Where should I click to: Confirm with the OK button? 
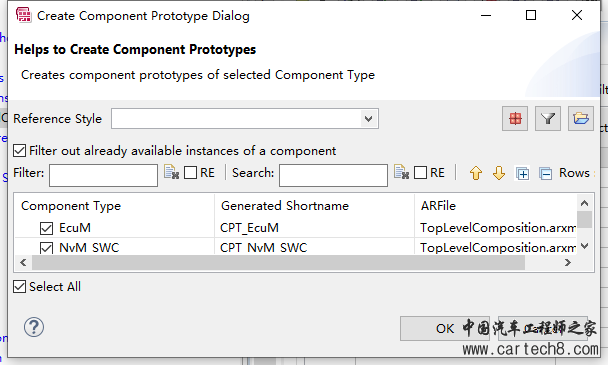(x=445, y=329)
